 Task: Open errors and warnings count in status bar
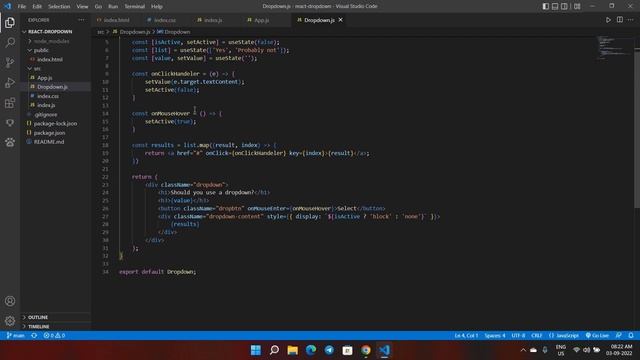coord(54,336)
